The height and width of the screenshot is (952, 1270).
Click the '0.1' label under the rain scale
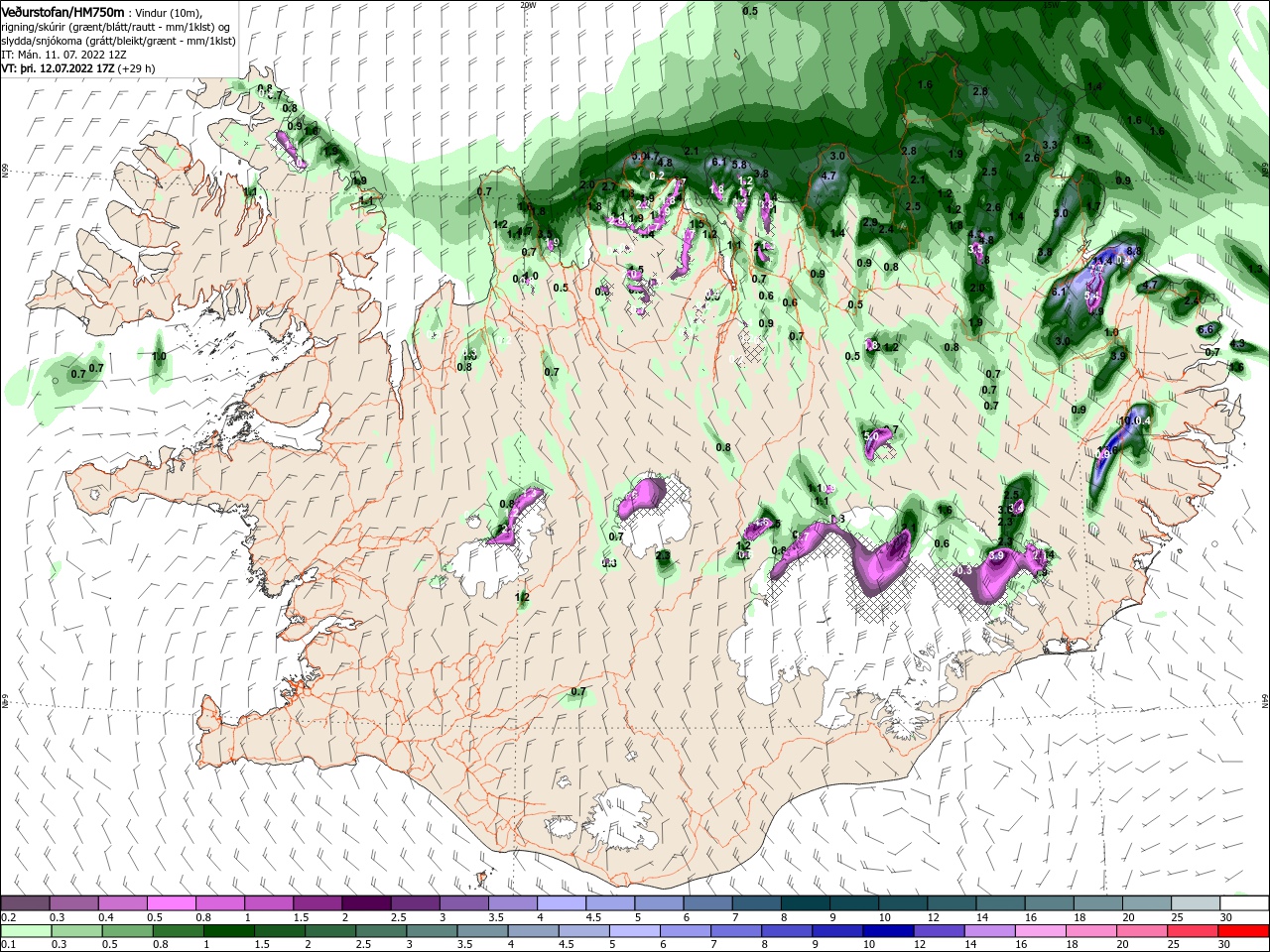8,945
